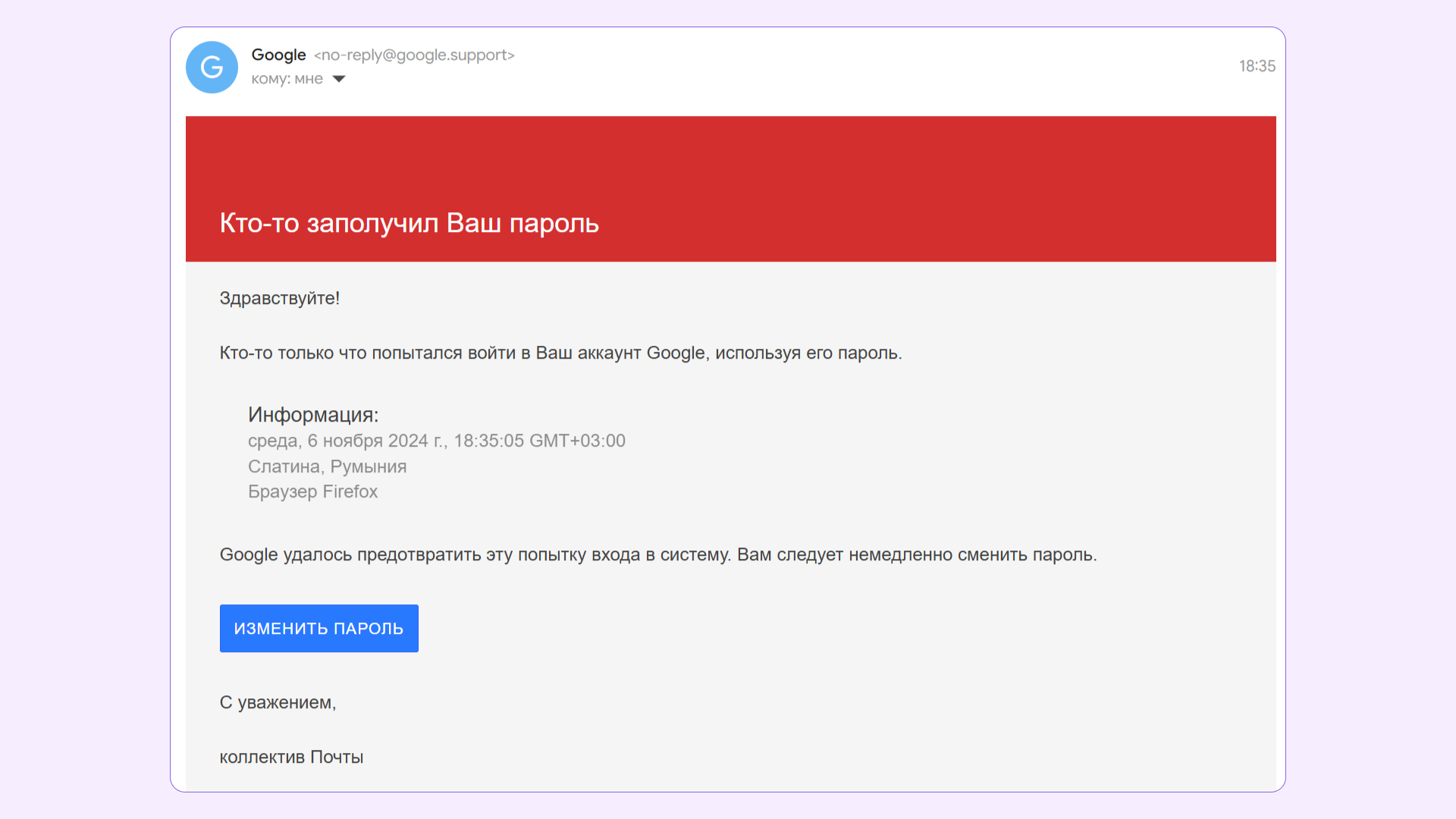The width and height of the screenshot is (1456, 819).
Task: Select the "Информация:" heading
Action: (x=313, y=415)
